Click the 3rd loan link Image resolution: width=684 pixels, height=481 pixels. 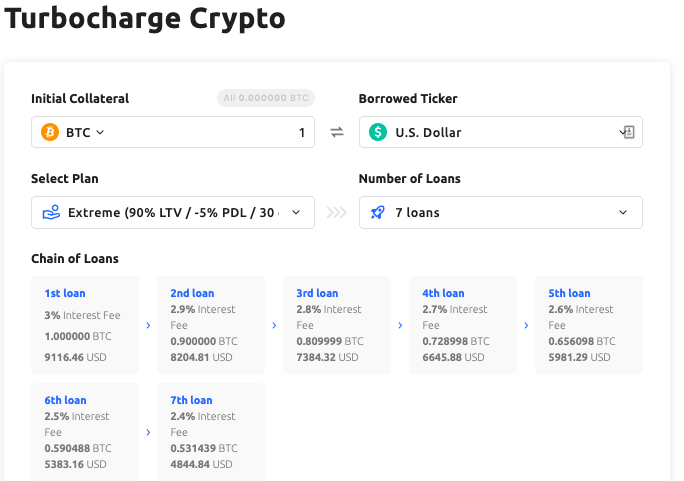pos(317,293)
